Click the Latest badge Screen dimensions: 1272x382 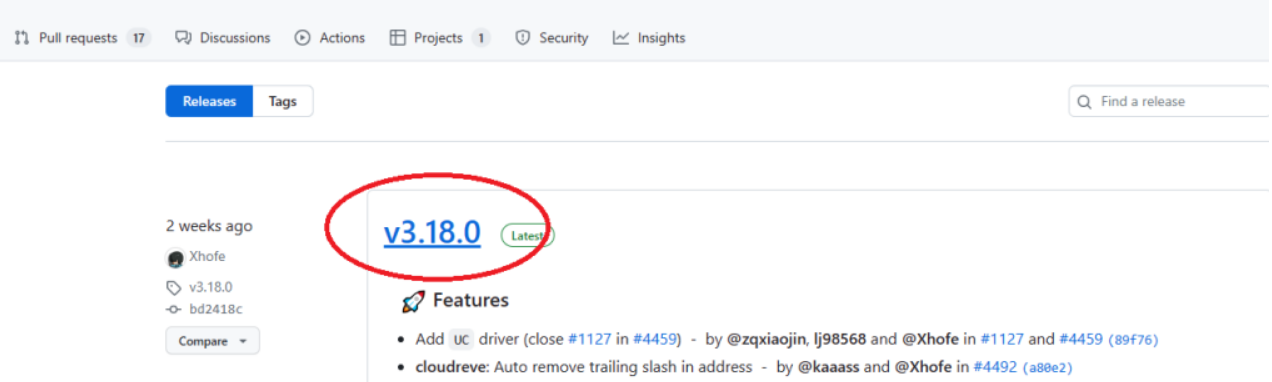pyautogui.click(x=528, y=236)
